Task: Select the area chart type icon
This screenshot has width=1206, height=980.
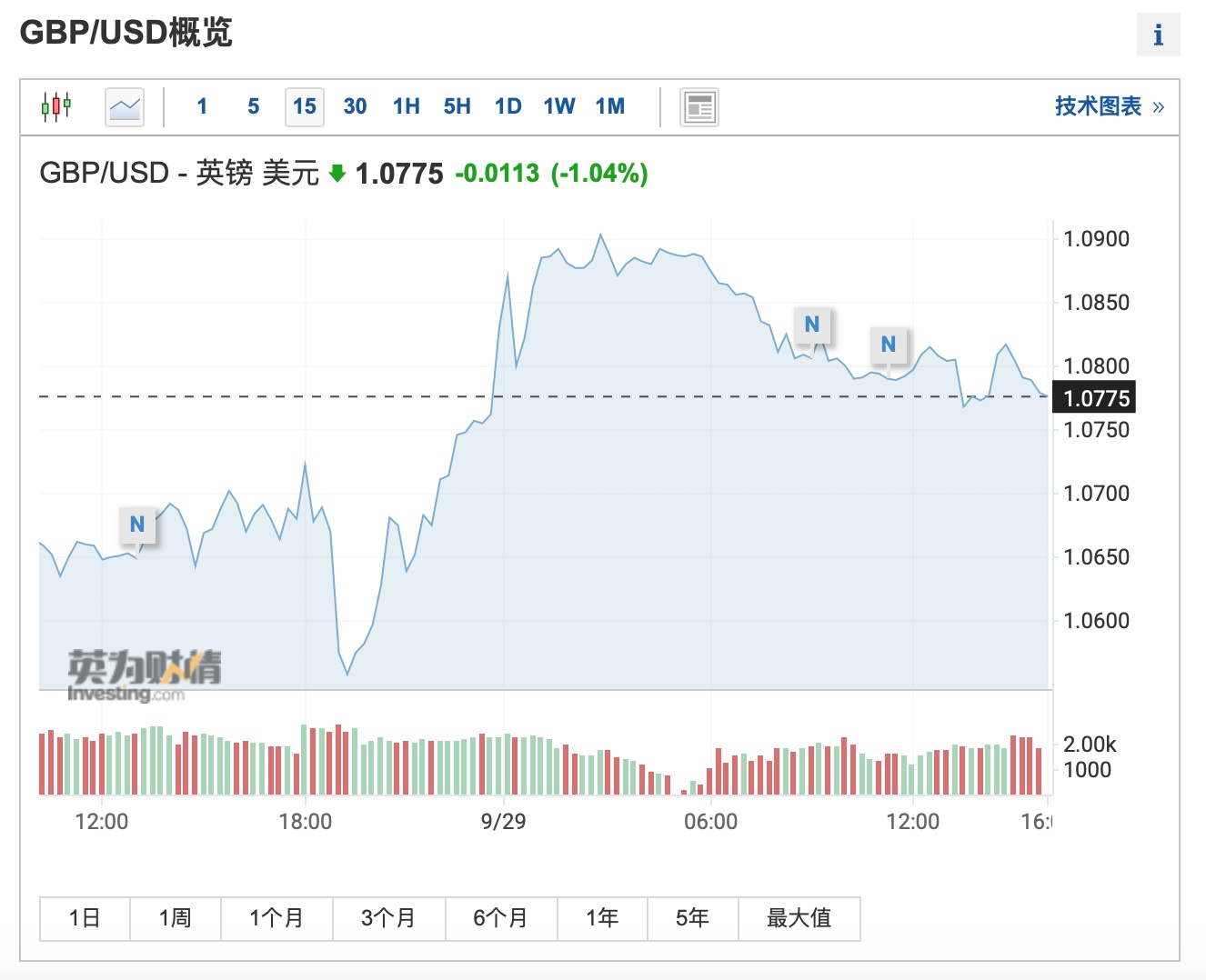Action: pos(125,106)
